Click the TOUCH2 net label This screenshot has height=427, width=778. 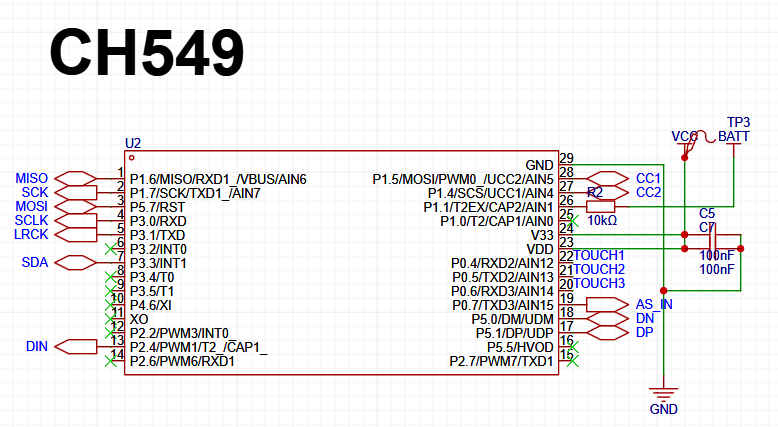[x=599, y=269]
